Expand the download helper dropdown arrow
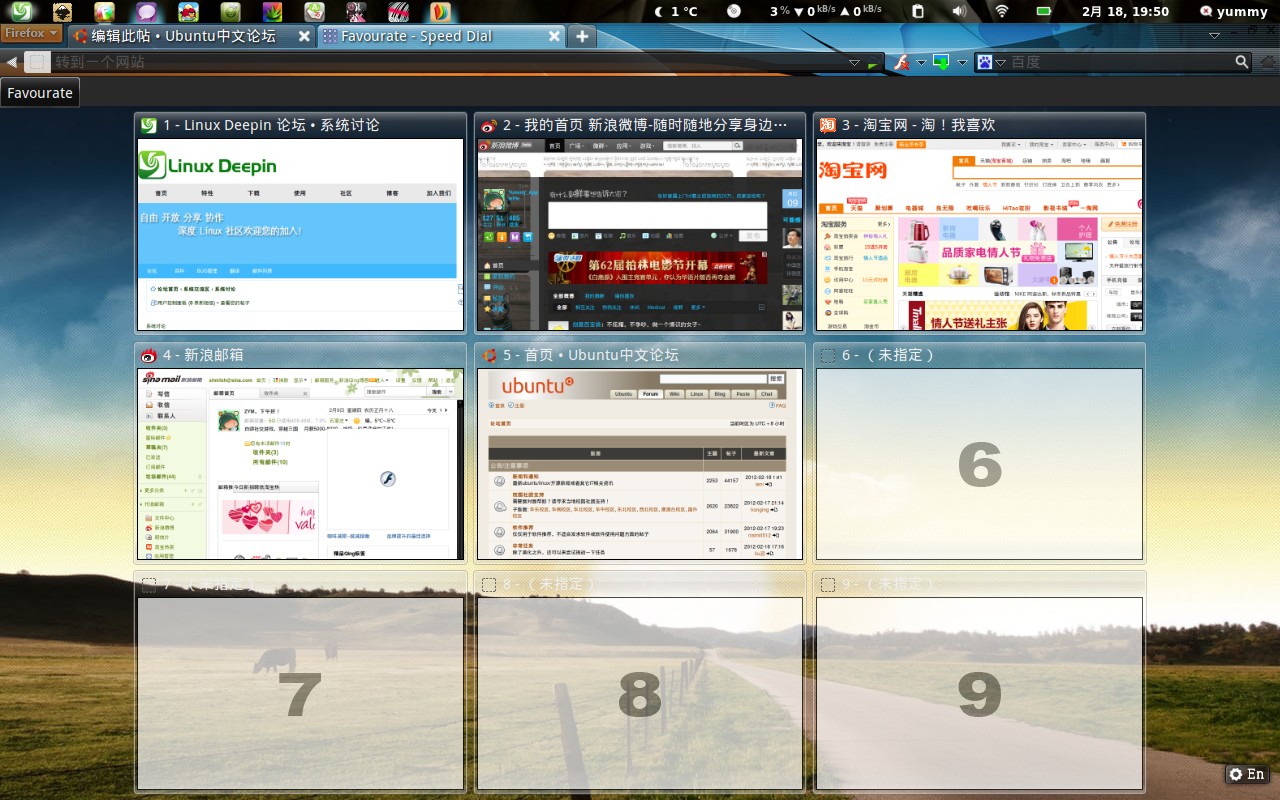 962,62
